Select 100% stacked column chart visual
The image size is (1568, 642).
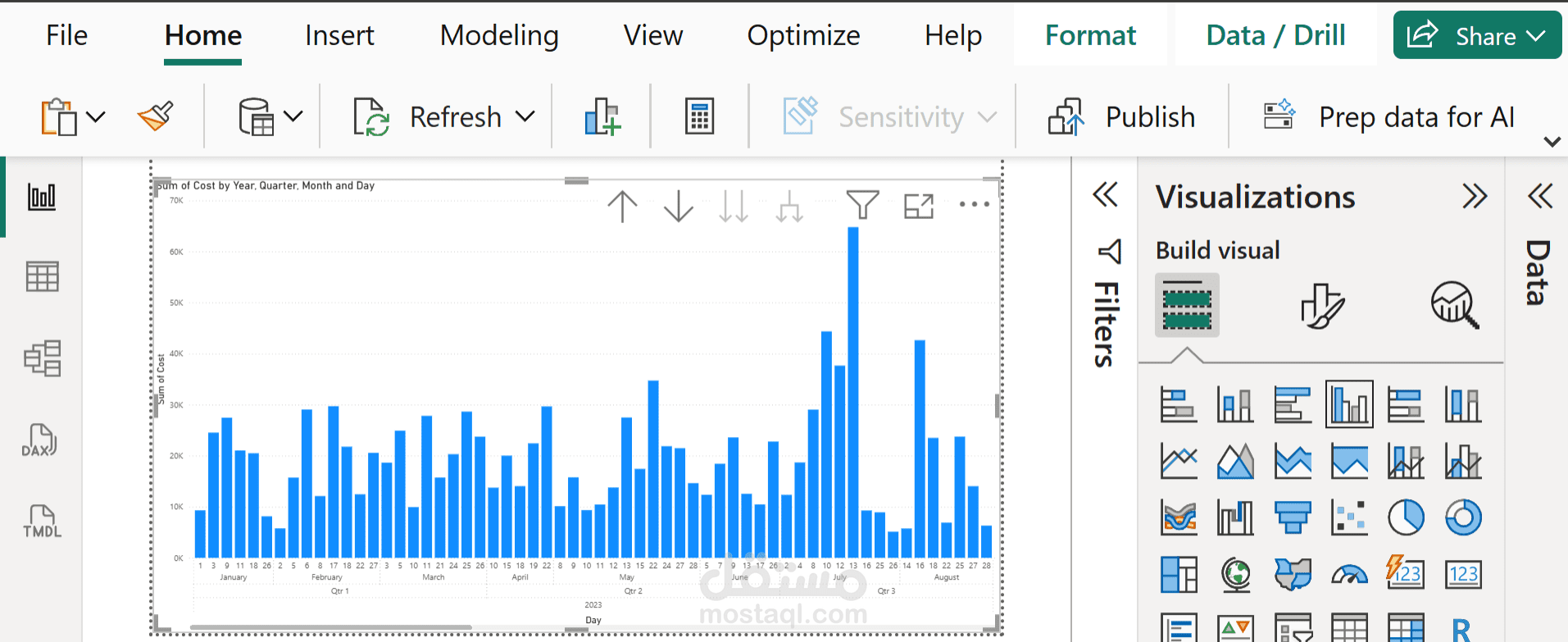[x=1463, y=404]
